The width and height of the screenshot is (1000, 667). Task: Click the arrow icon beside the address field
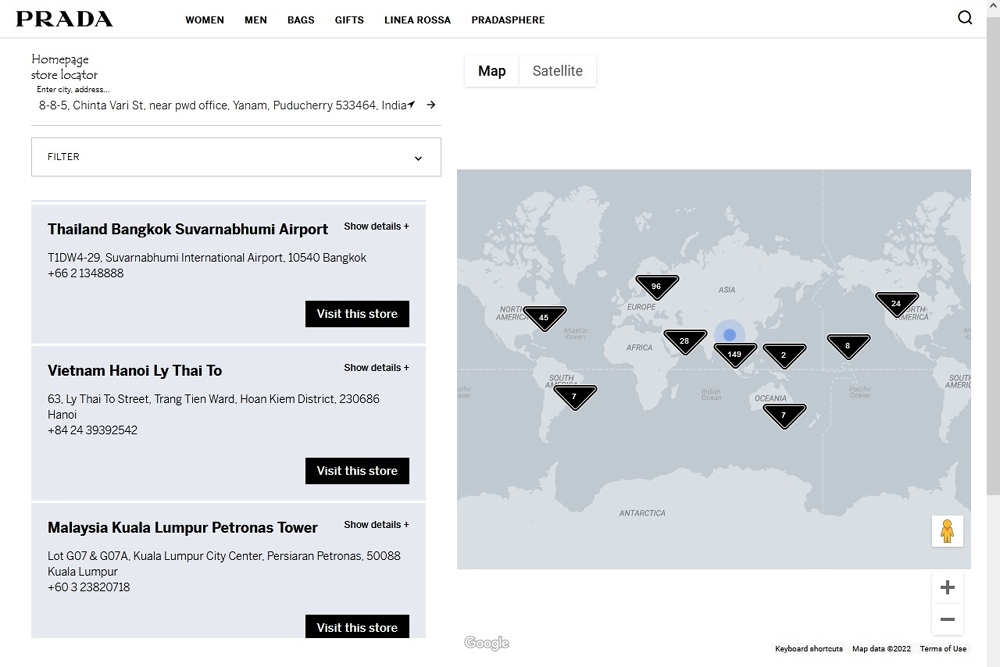click(430, 104)
